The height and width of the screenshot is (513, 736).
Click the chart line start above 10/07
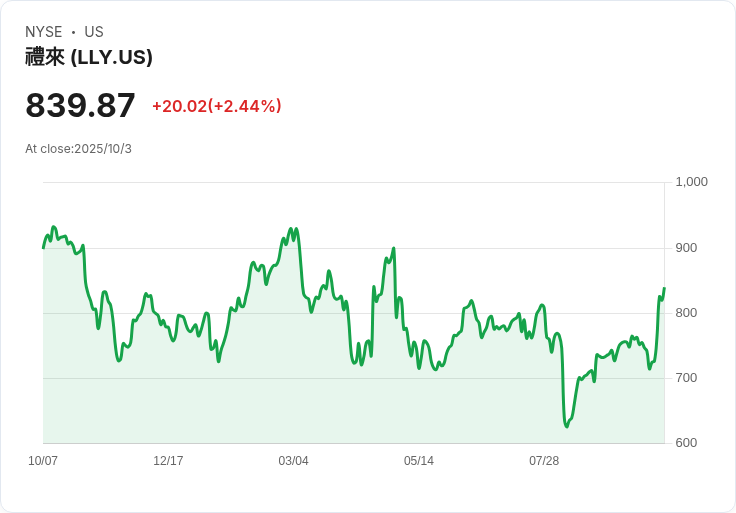44,247
